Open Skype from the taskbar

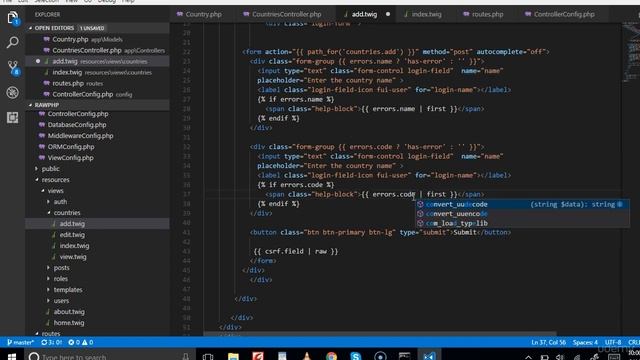click(356, 356)
